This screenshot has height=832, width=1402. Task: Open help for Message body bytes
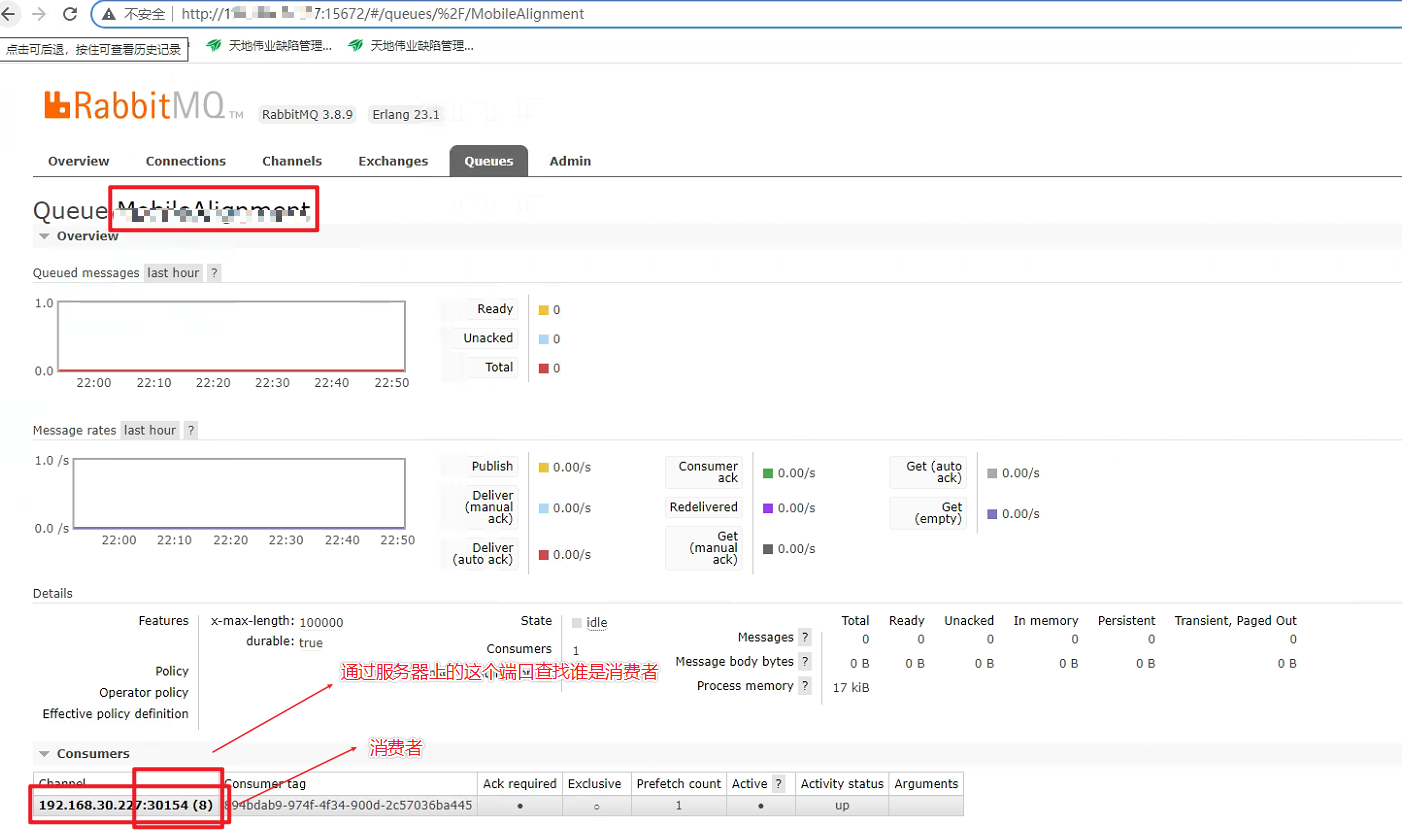pos(805,661)
